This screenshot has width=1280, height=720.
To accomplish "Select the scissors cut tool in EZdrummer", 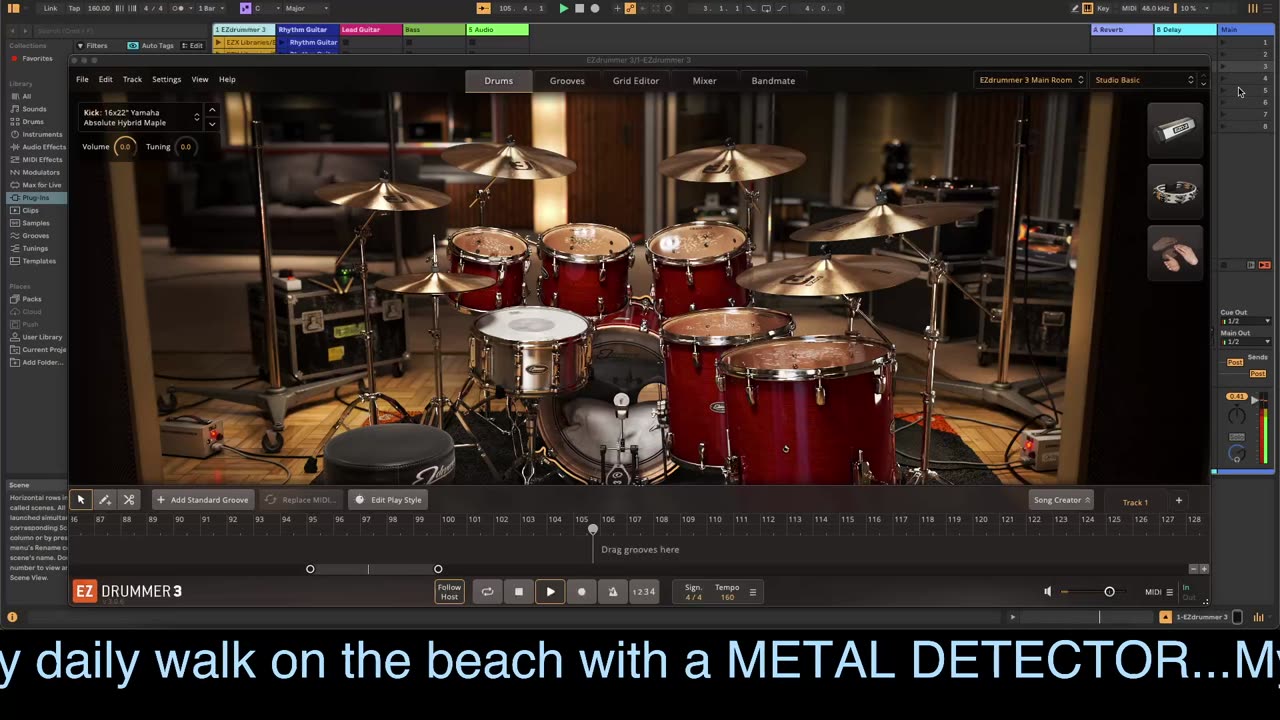I will (129, 499).
